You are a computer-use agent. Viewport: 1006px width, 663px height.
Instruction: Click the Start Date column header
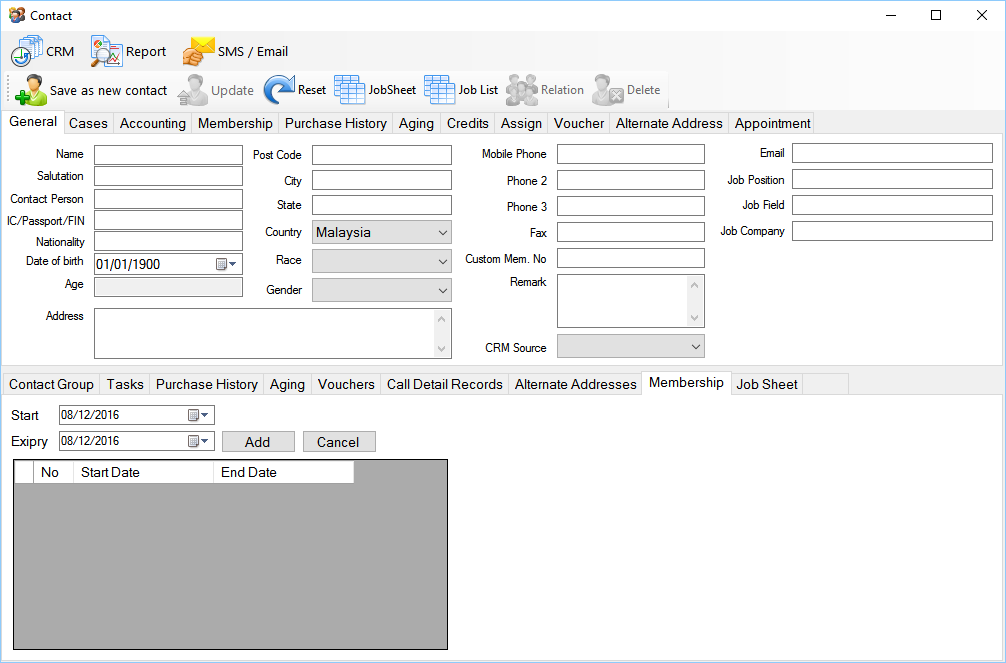point(144,472)
